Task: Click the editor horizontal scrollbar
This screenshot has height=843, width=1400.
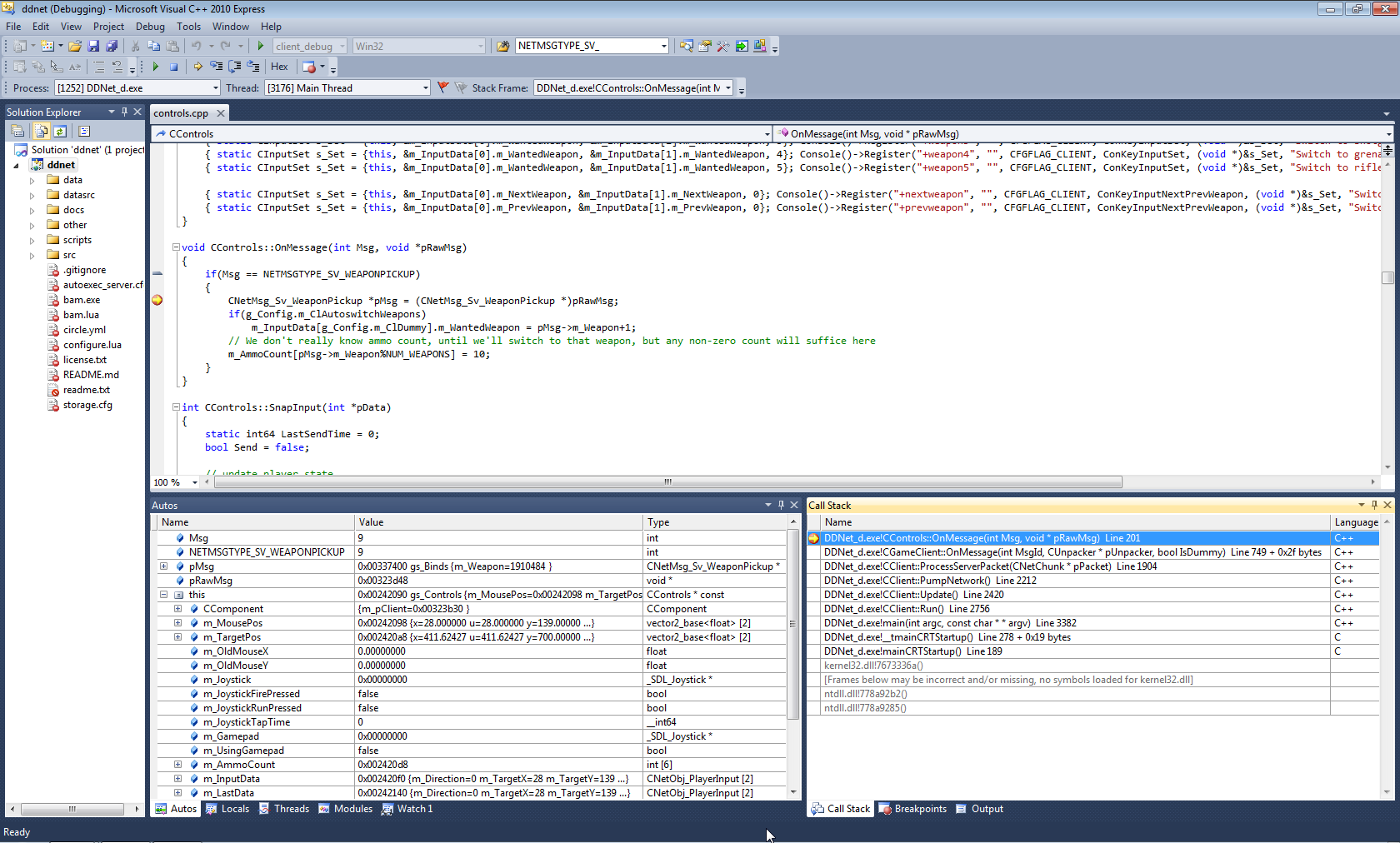Action: coord(667,482)
